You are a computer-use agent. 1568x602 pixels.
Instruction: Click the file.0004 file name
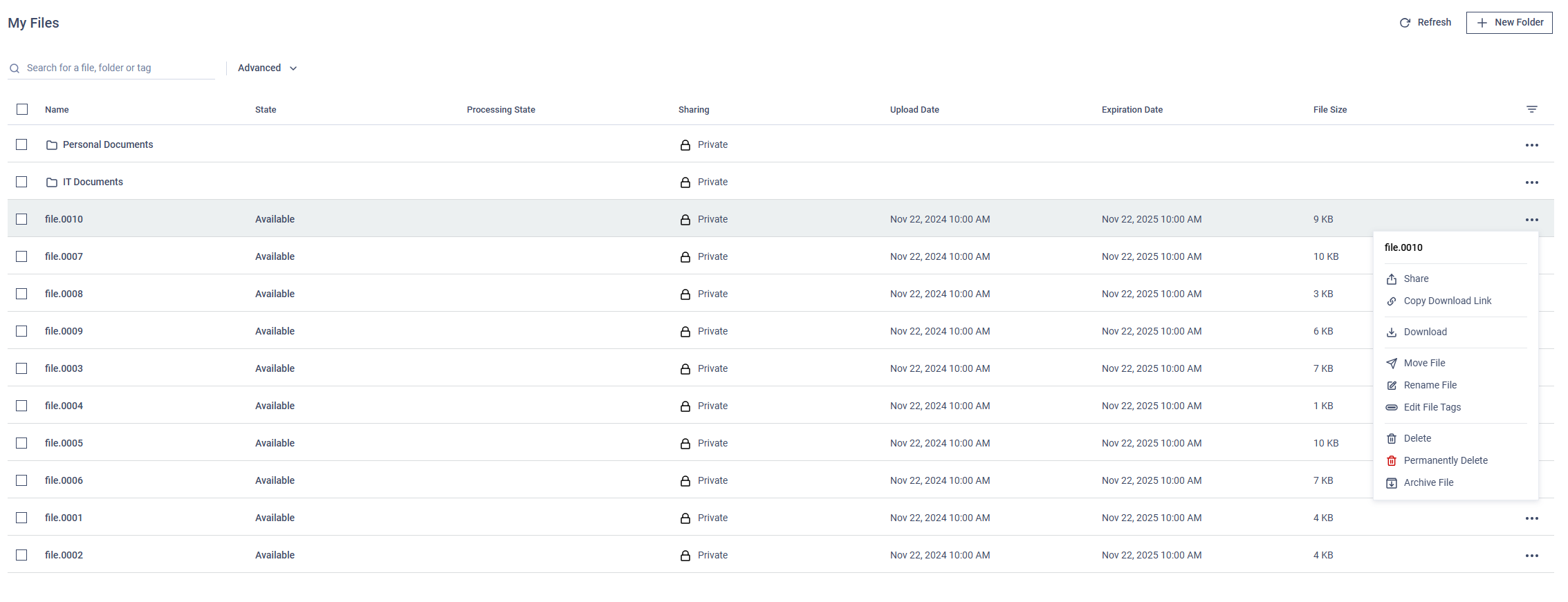(64, 406)
